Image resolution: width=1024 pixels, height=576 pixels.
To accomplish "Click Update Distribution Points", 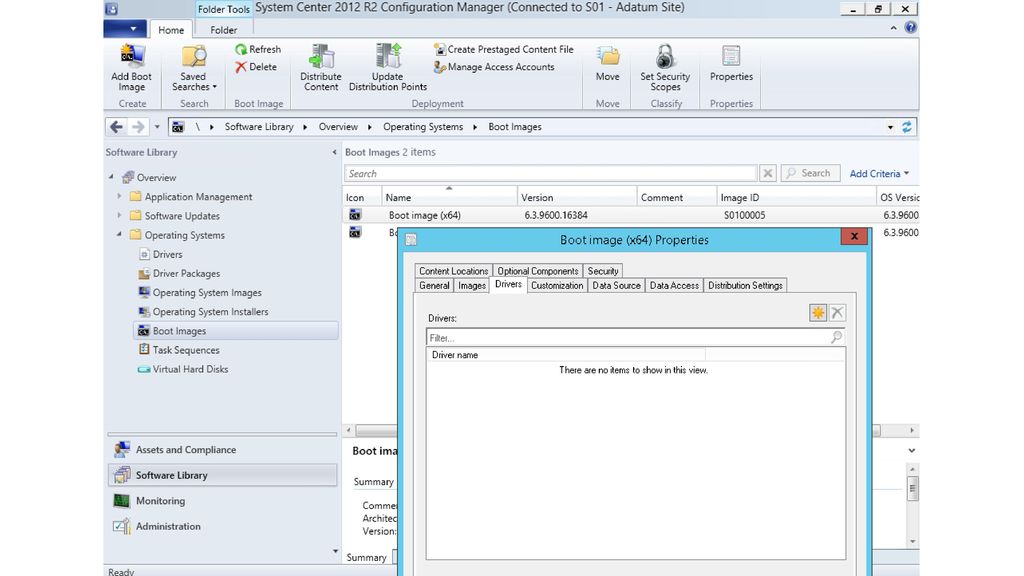I will click(x=388, y=68).
